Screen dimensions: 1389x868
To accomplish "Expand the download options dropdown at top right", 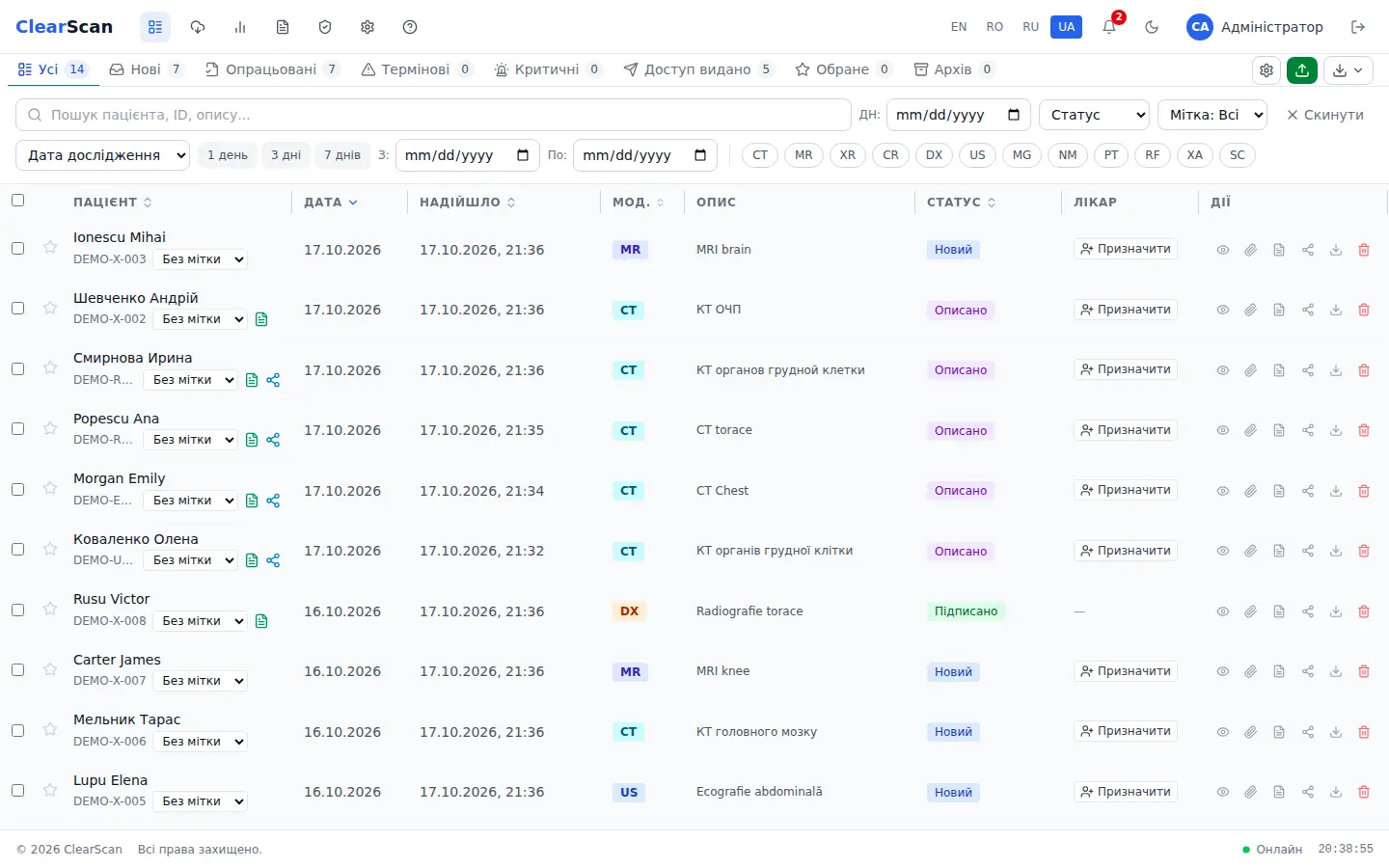I will 1348,69.
